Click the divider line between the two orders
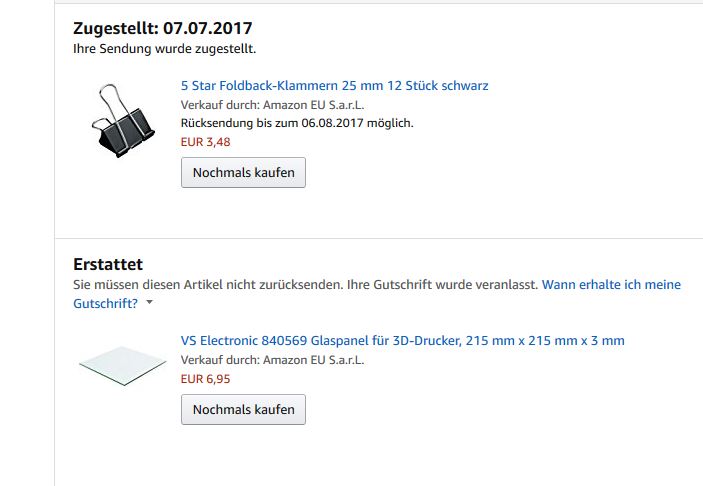This screenshot has width=703, height=486. tap(378, 238)
